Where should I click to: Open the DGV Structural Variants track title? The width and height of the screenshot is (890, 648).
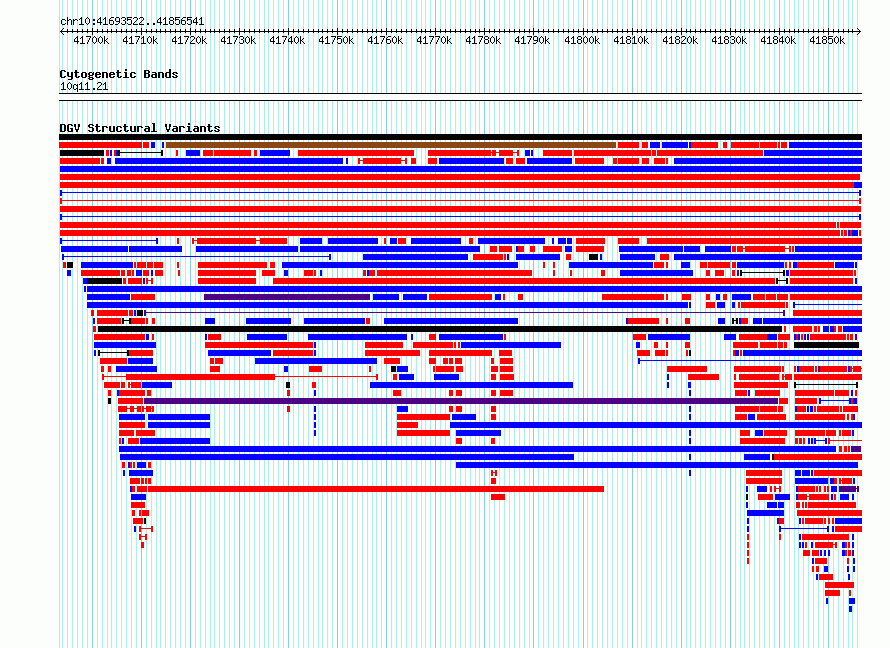pos(140,128)
